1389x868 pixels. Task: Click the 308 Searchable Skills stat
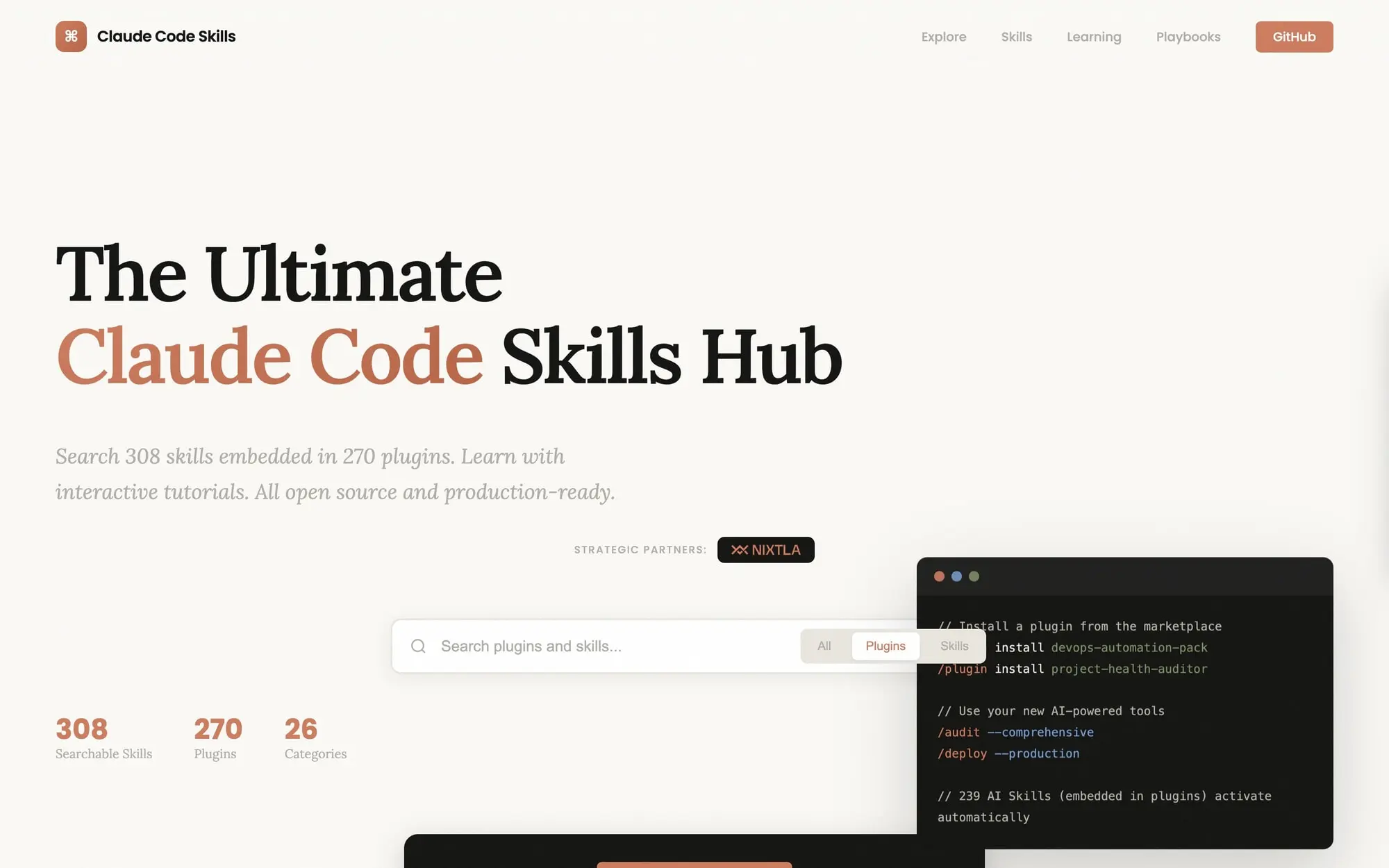point(103,739)
